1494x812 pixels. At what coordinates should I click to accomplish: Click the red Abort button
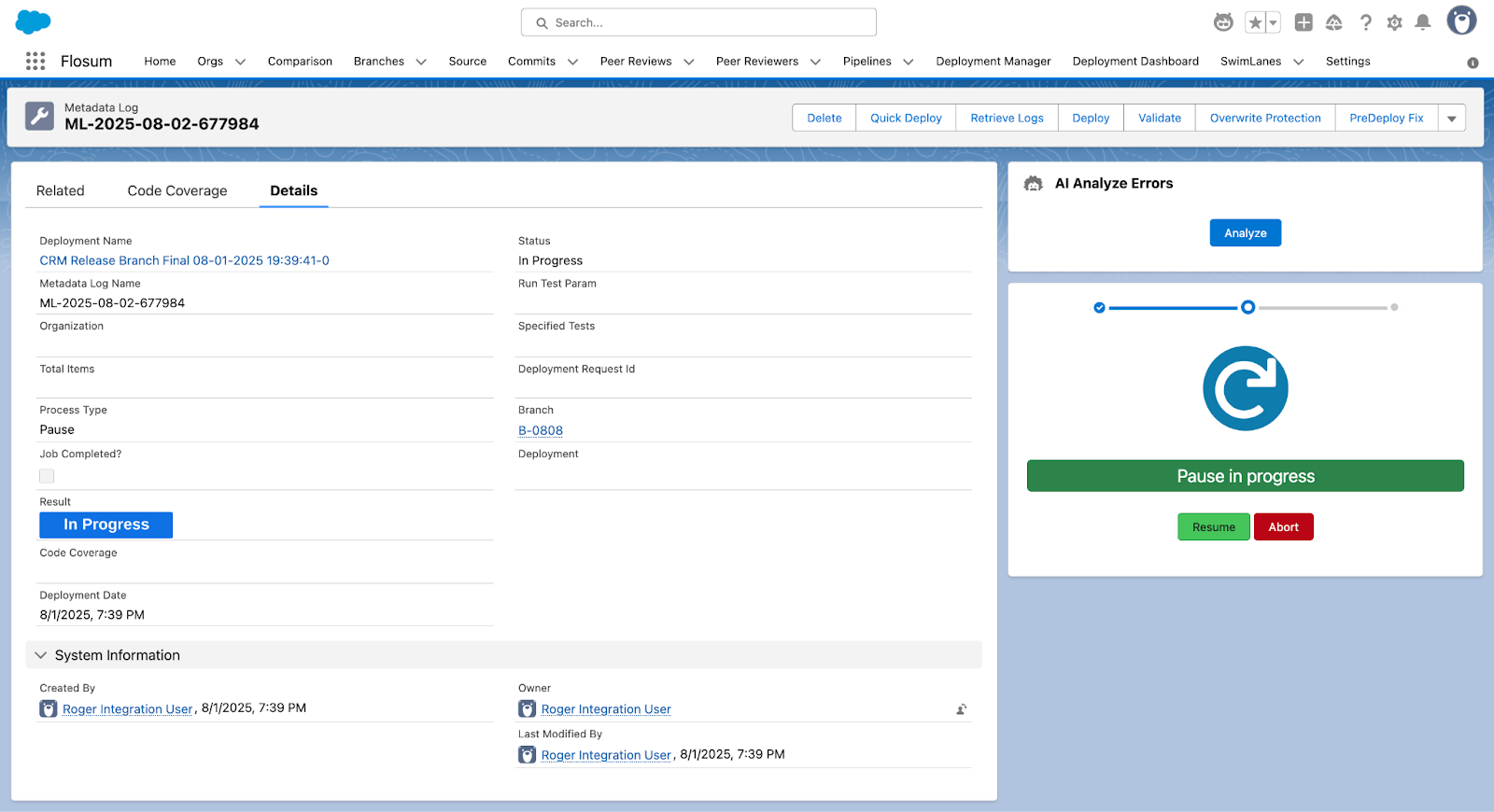(x=1284, y=527)
